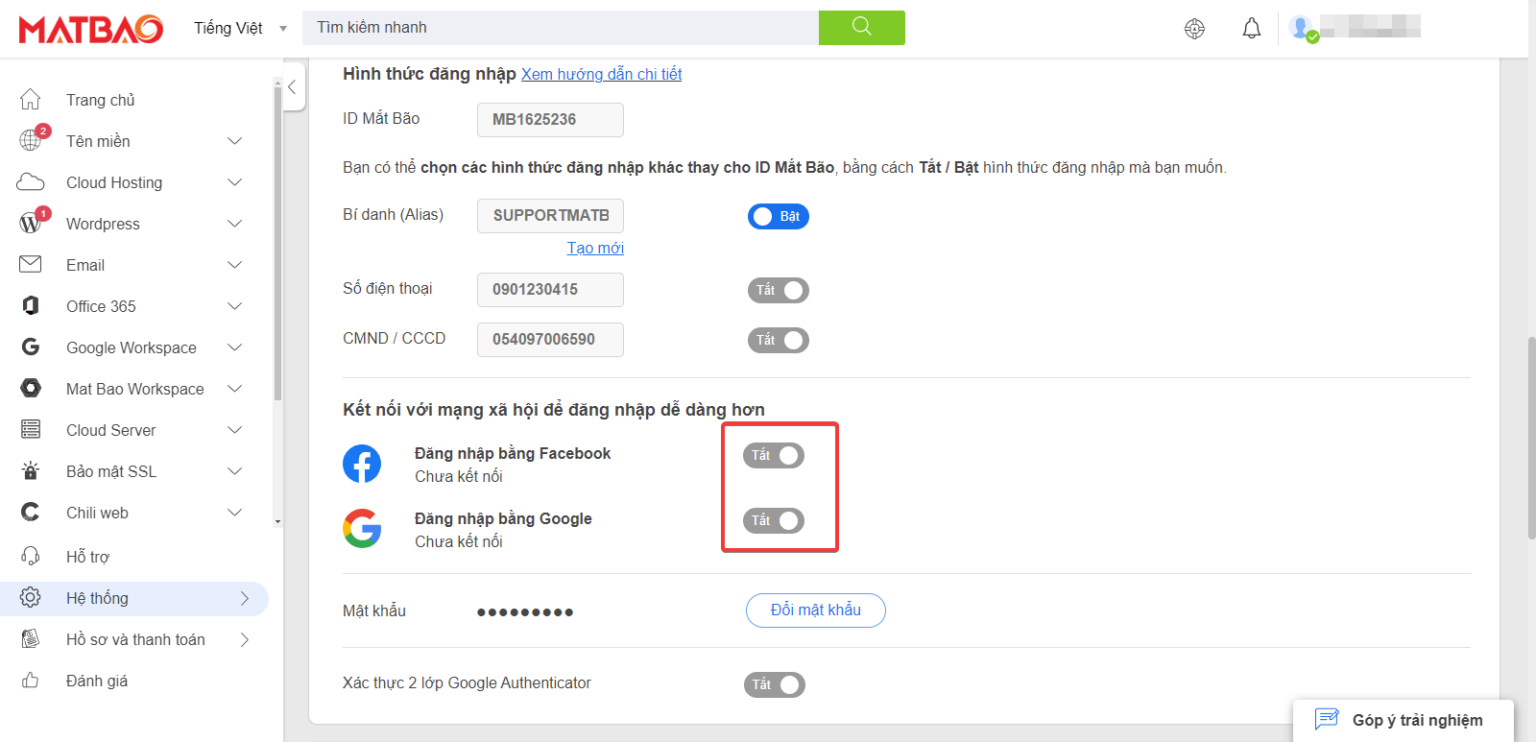Image resolution: width=1536 pixels, height=742 pixels.
Task: Open the notification bell icon
Action: [x=1251, y=28]
